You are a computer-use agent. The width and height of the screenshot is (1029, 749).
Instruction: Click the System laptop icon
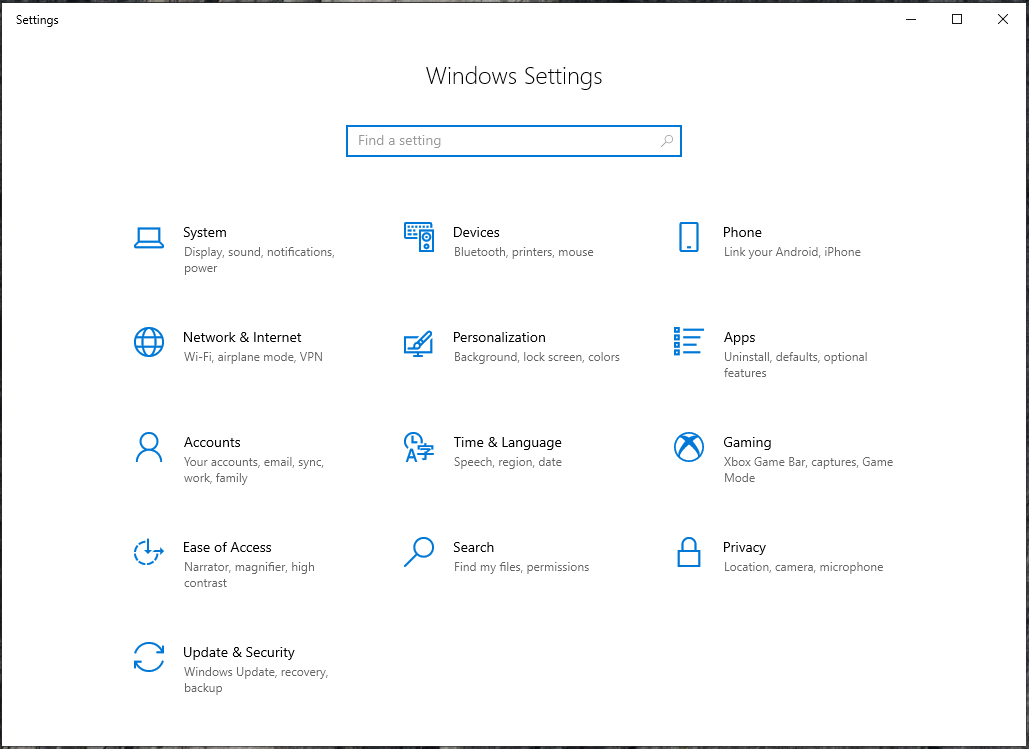148,238
